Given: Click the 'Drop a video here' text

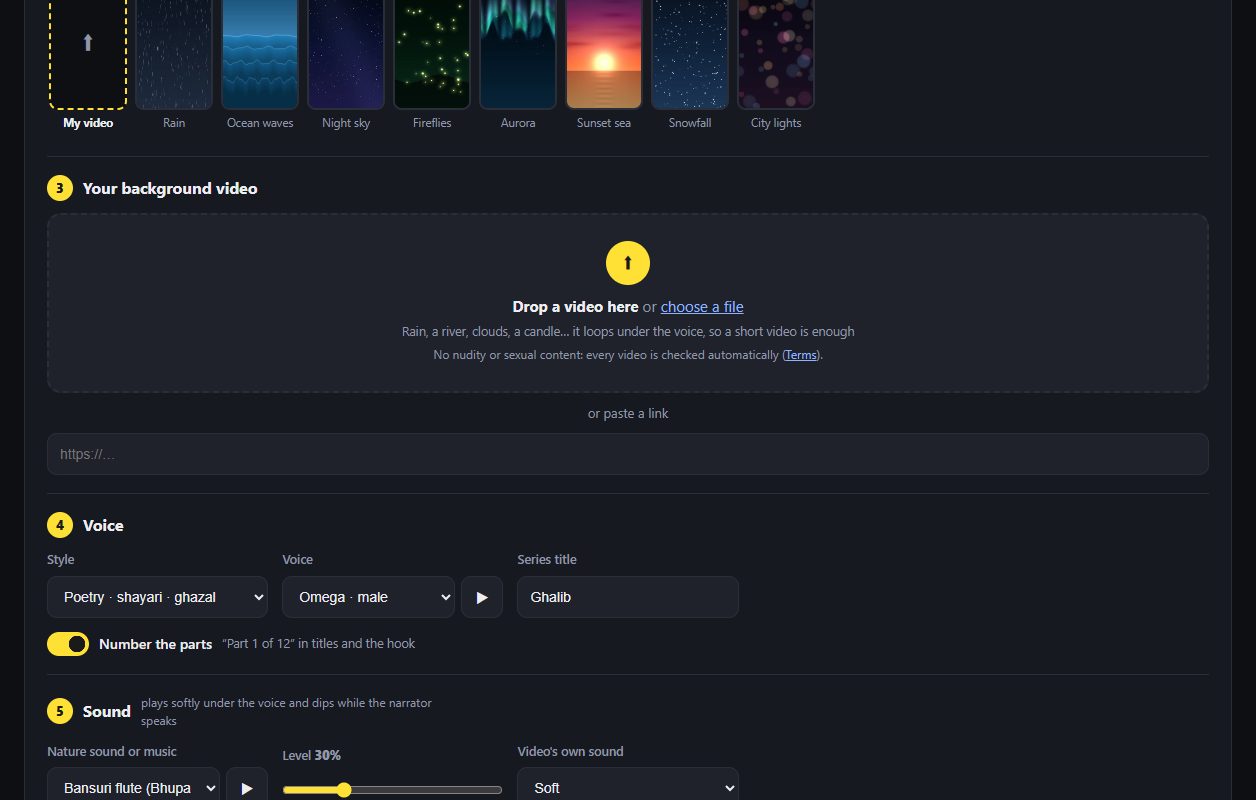Looking at the screenshot, I should [575, 307].
